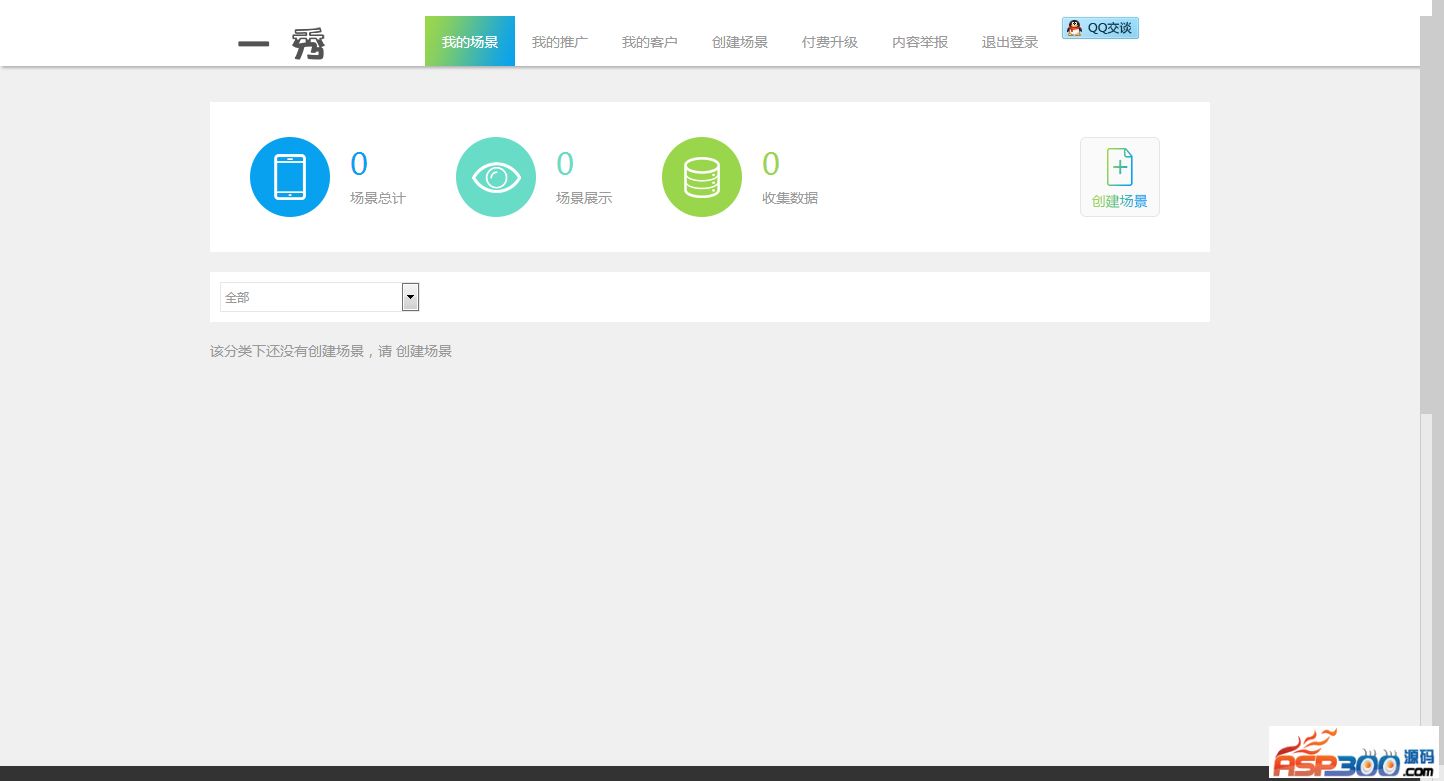
Task: Click the 收集数据 label
Action: 790,198
